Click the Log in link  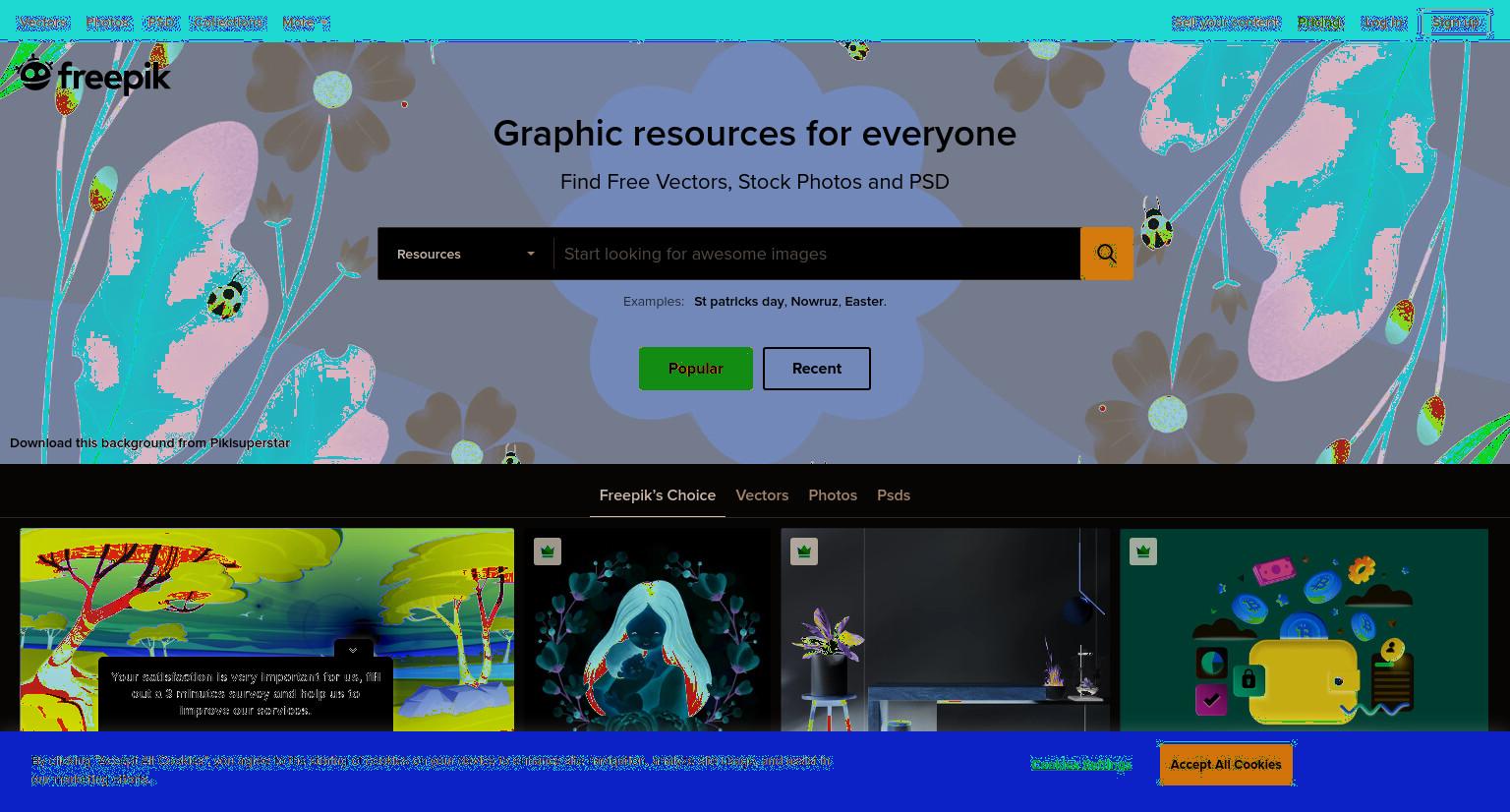pos(1383,23)
